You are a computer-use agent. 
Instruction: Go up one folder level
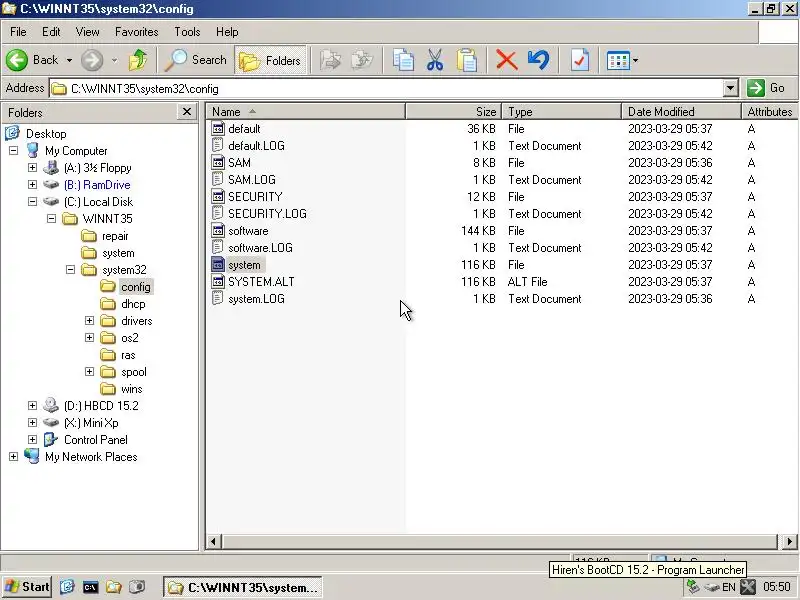(x=138, y=60)
